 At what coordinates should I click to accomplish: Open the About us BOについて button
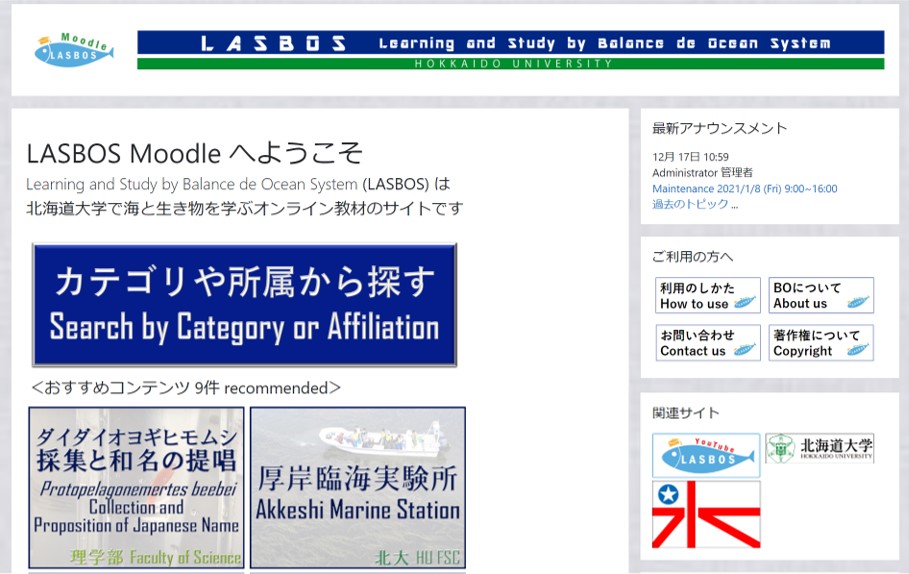[x=820, y=295]
